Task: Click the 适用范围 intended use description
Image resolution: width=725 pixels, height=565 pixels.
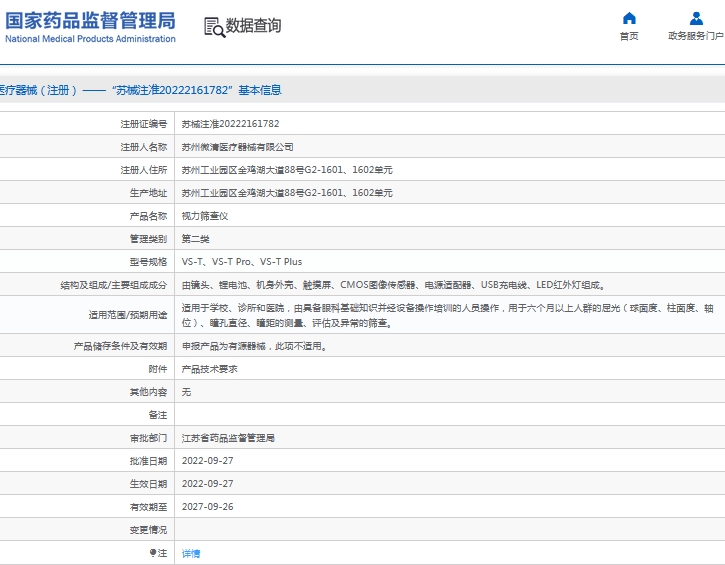Action: click(x=448, y=315)
